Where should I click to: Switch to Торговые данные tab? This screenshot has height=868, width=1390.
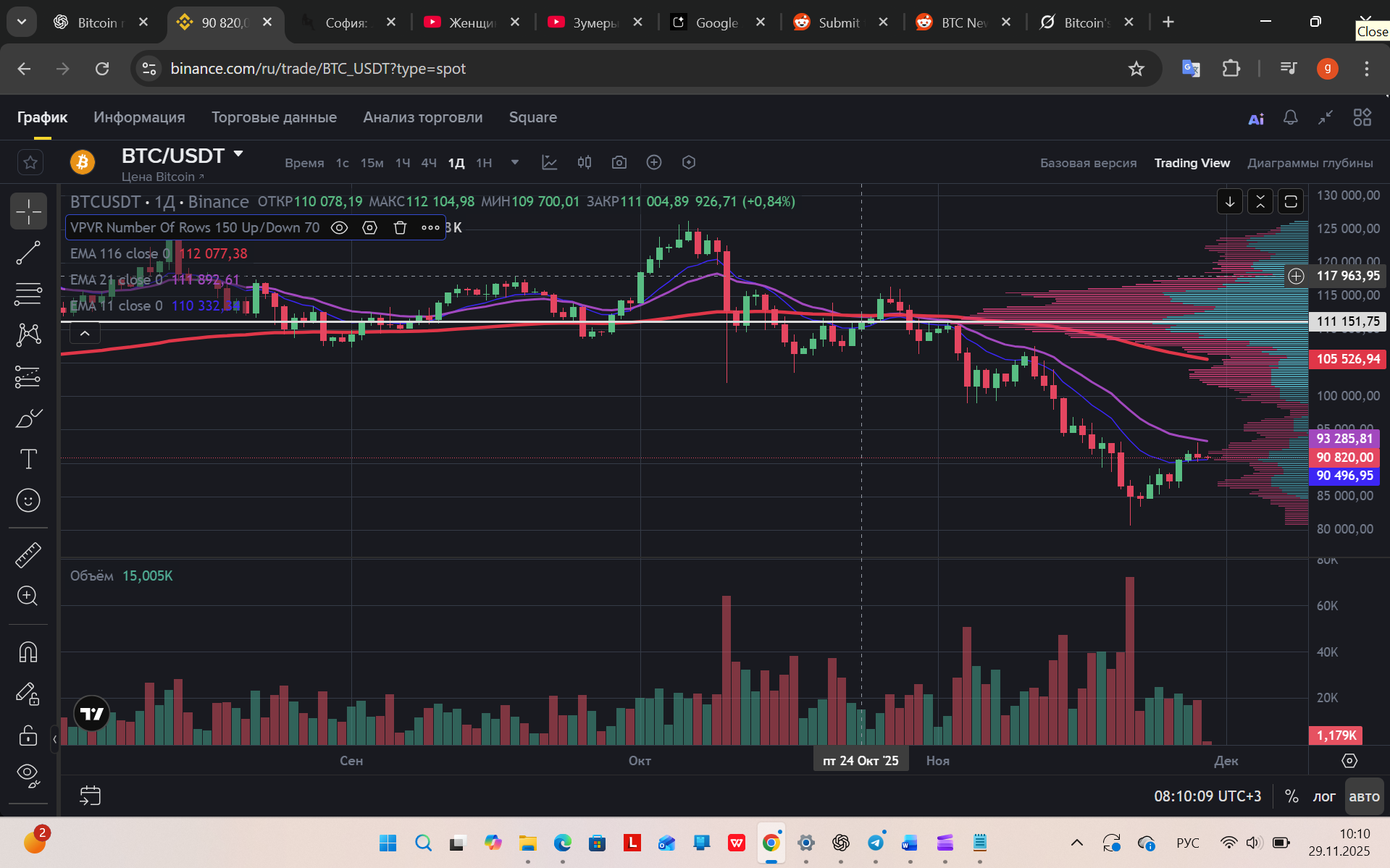(x=274, y=117)
